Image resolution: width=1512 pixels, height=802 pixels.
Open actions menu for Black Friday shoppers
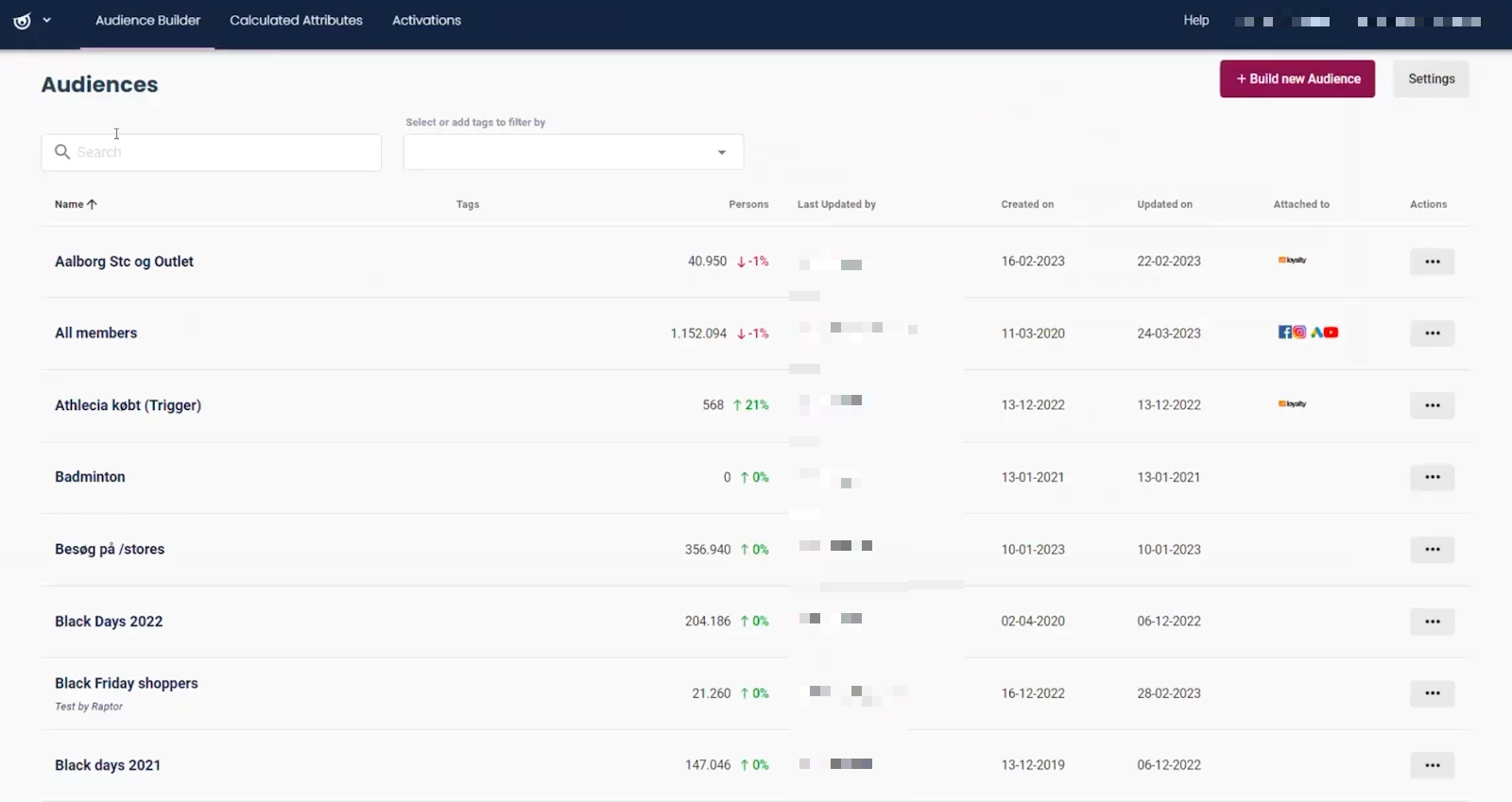click(x=1432, y=693)
